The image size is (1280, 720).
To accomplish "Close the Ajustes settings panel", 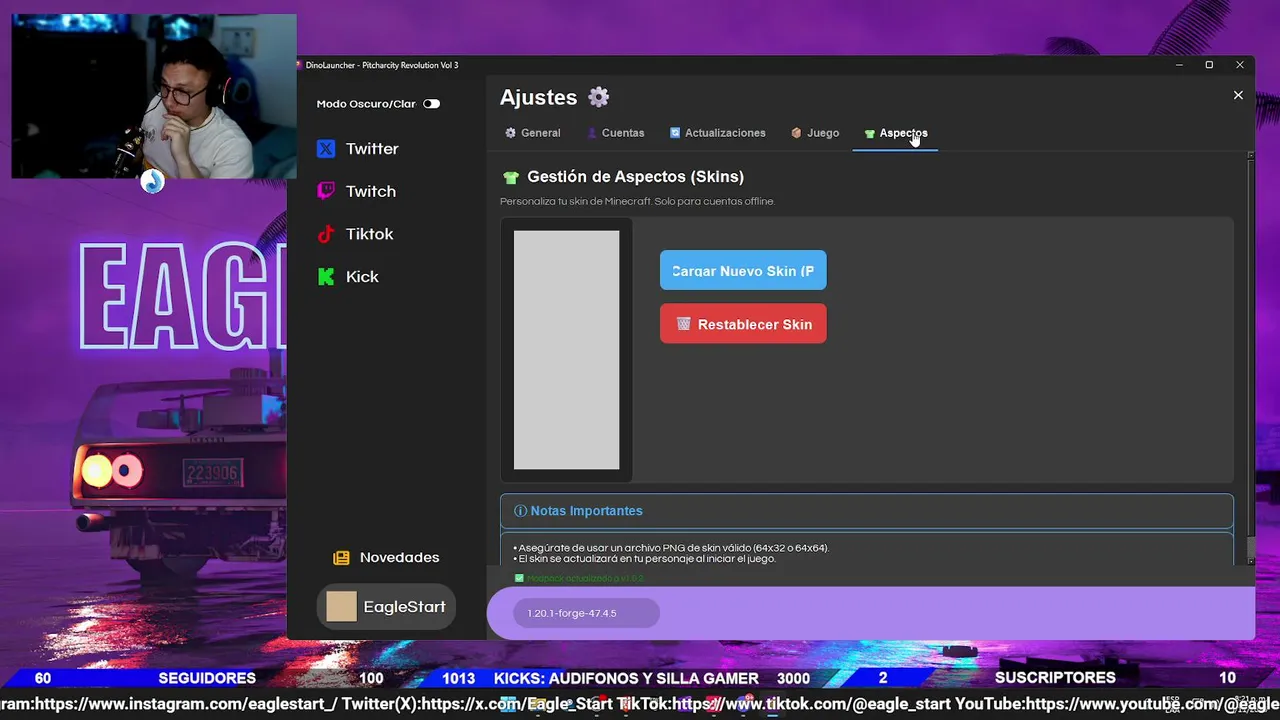I will coord(1238,95).
